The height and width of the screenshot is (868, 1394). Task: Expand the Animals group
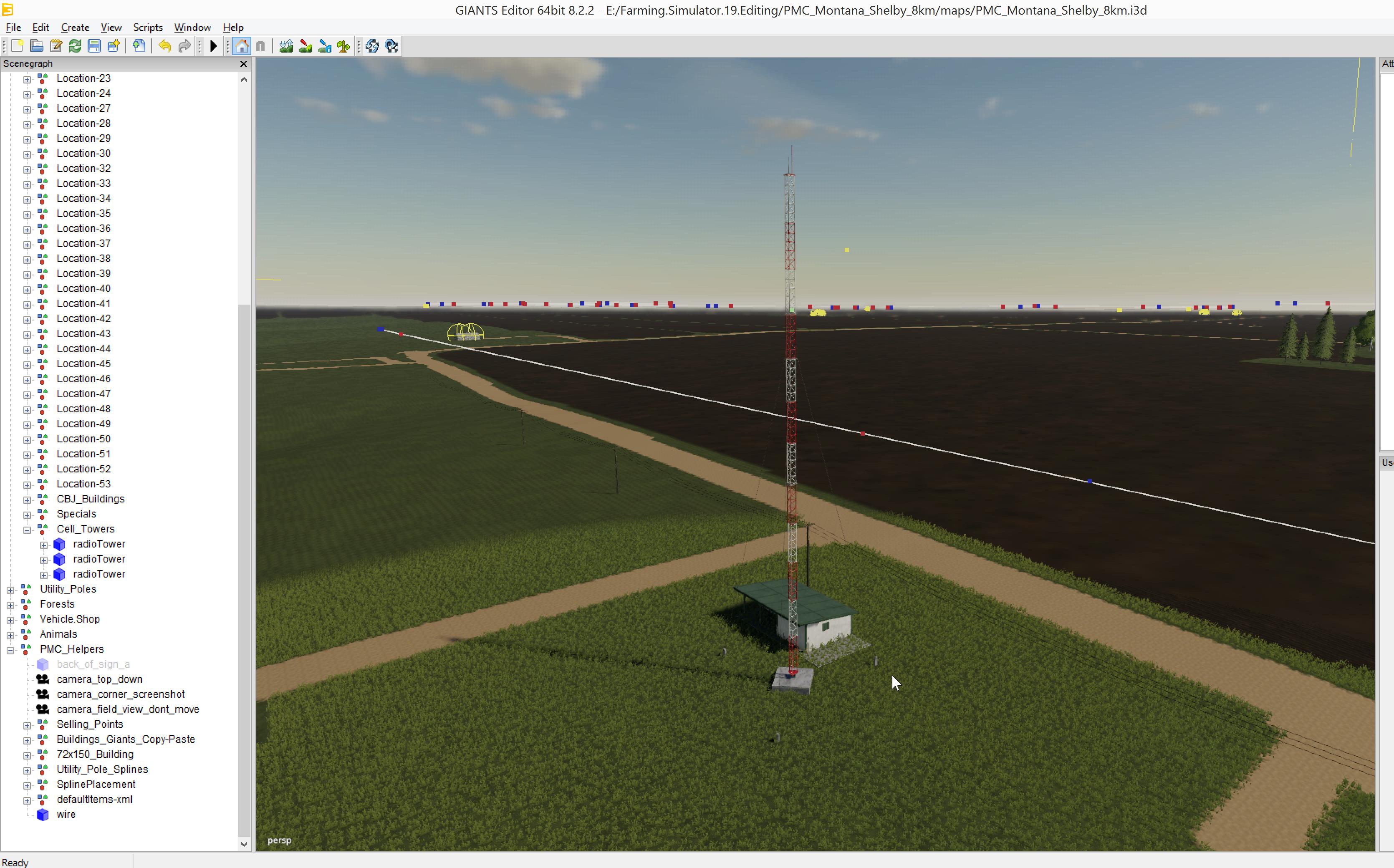[10, 635]
